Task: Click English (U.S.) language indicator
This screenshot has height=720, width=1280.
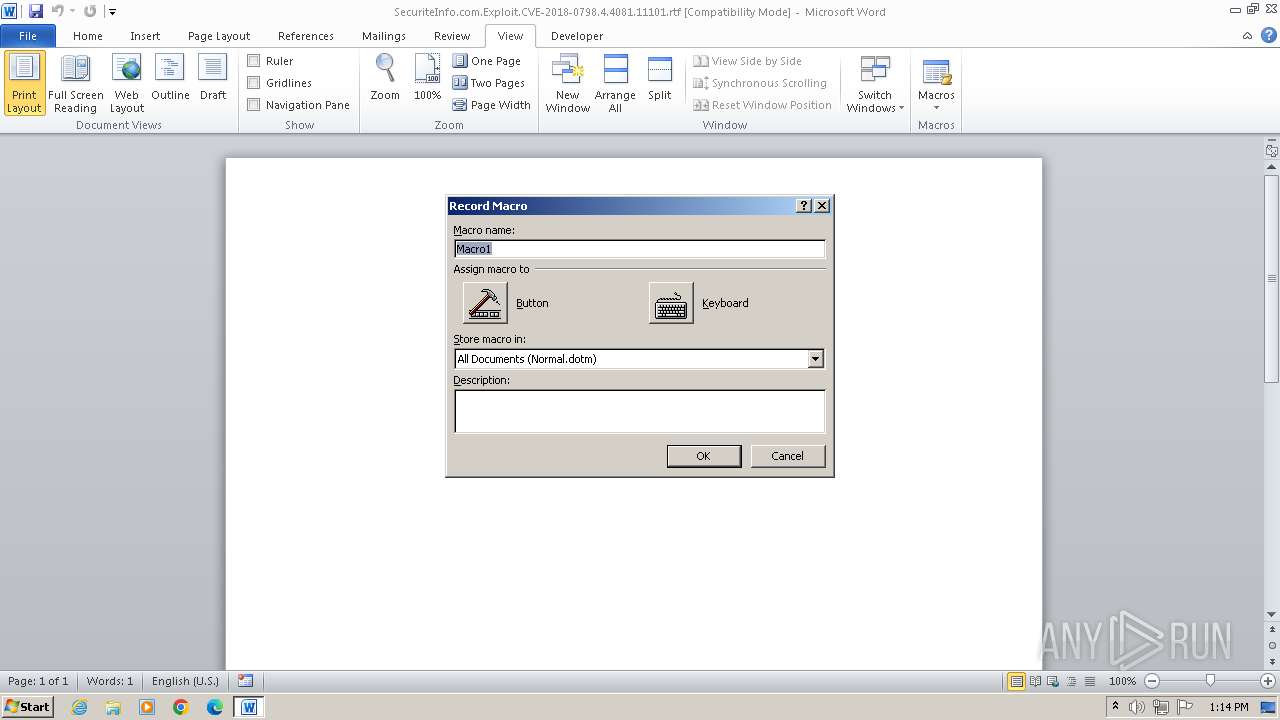Action: pyautogui.click(x=185, y=681)
